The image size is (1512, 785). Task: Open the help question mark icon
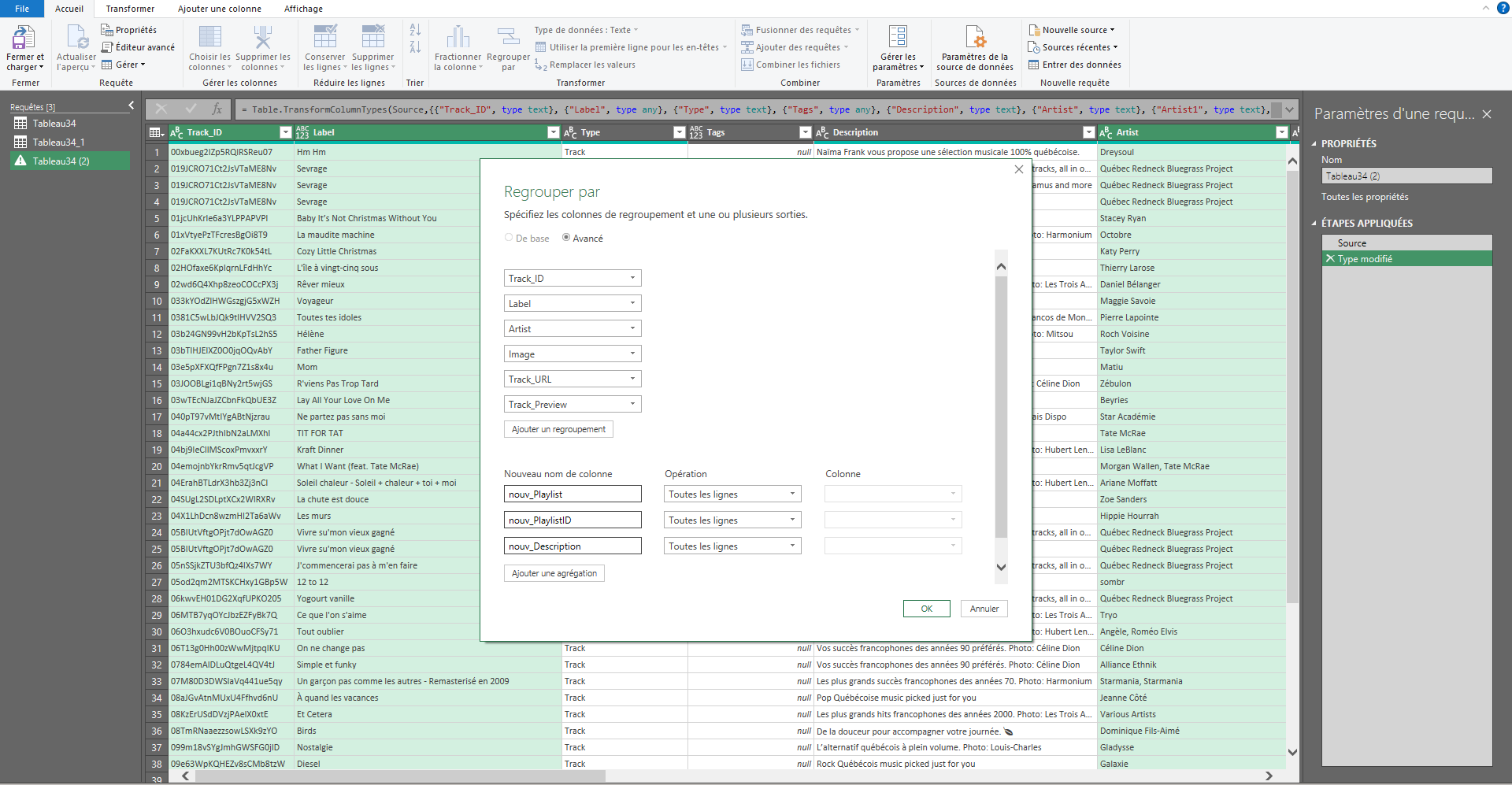(x=1503, y=8)
